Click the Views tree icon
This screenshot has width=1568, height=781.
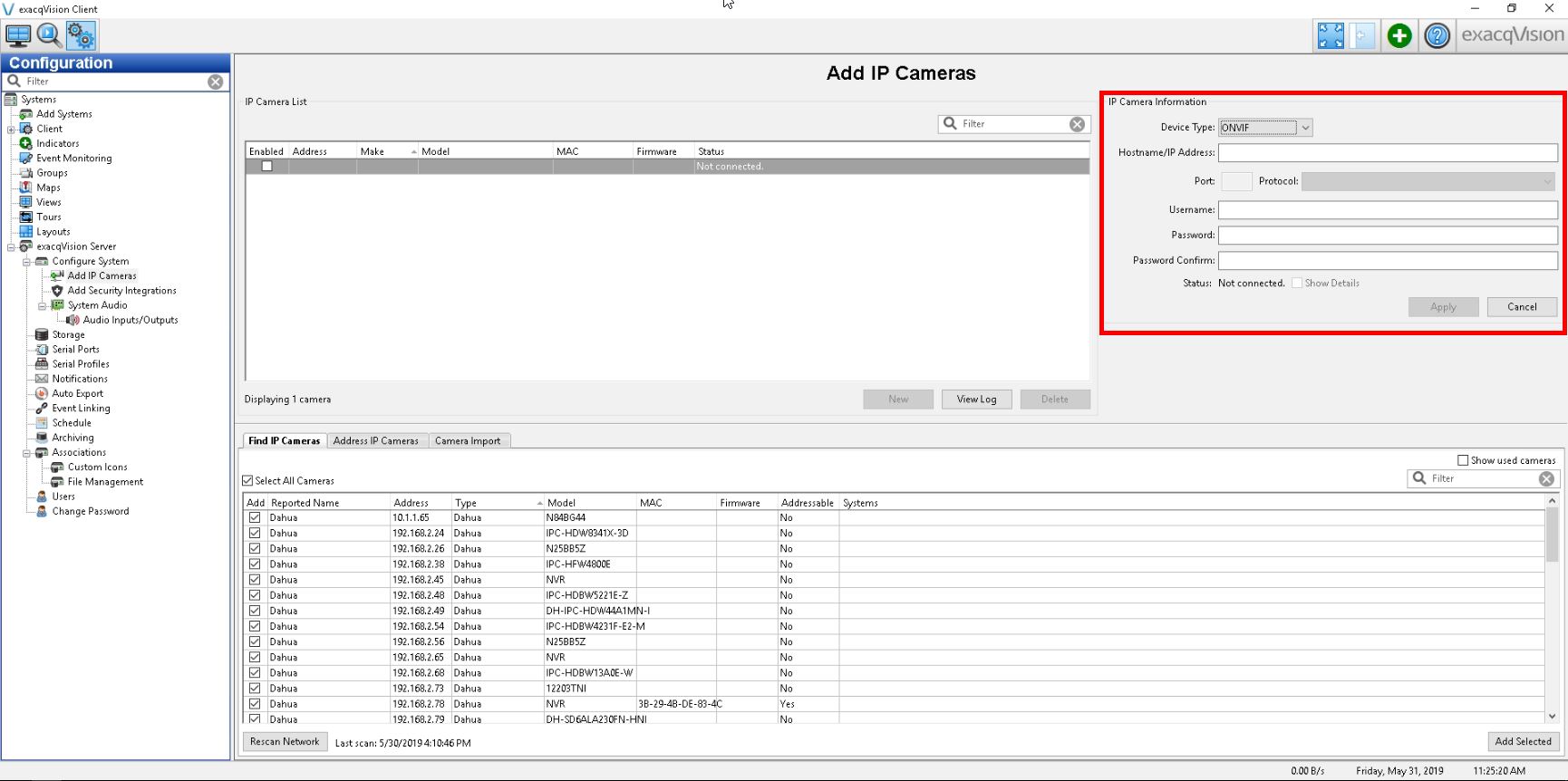point(26,202)
